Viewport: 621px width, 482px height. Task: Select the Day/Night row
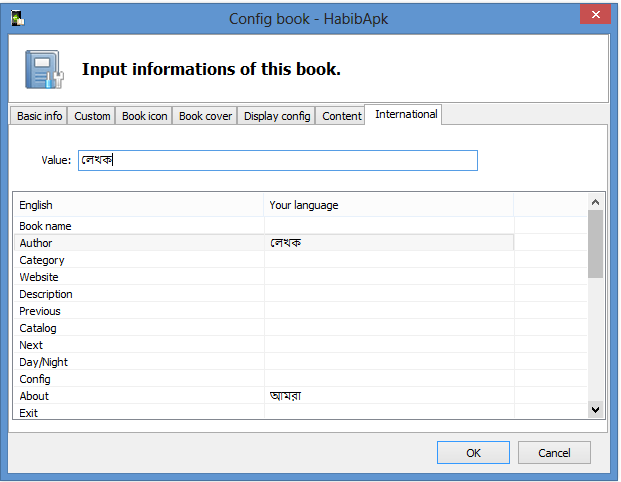pyautogui.click(x=264, y=362)
